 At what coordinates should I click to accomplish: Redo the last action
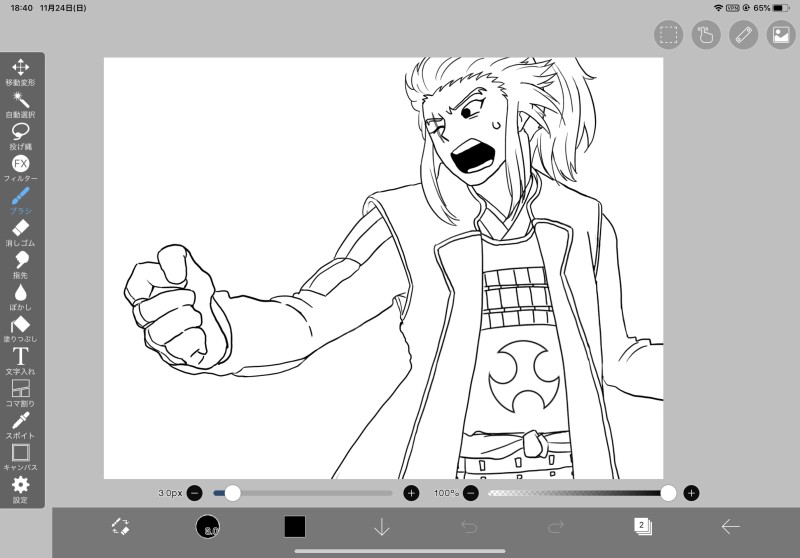click(556, 526)
